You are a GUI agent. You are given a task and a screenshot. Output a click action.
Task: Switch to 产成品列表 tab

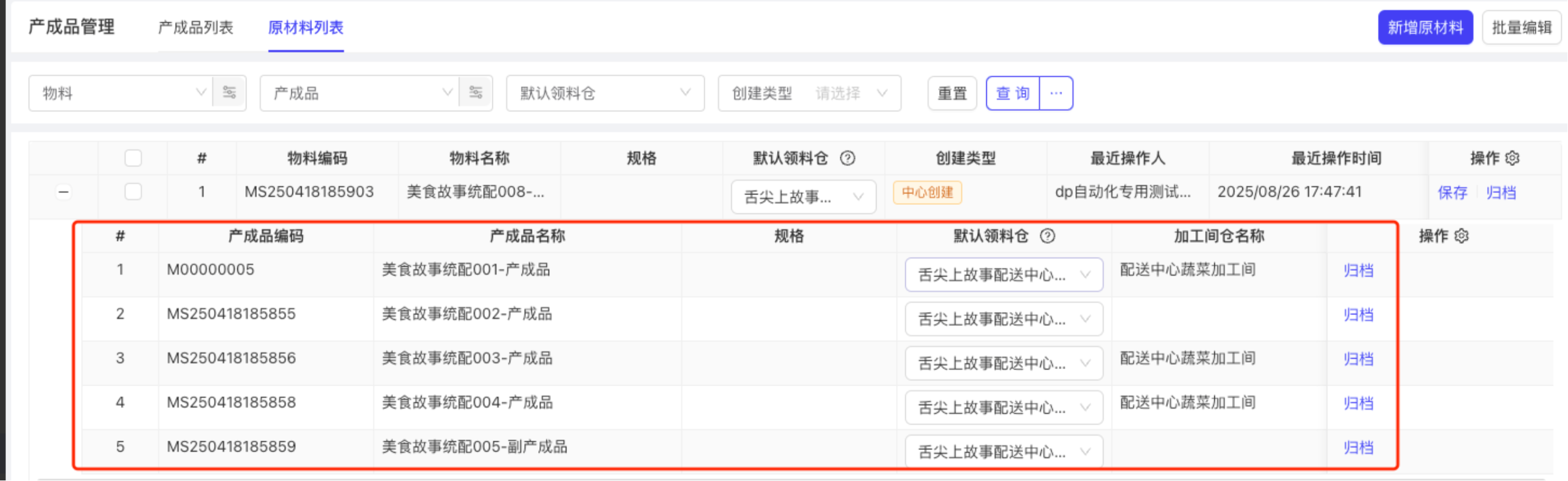[195, 28]
